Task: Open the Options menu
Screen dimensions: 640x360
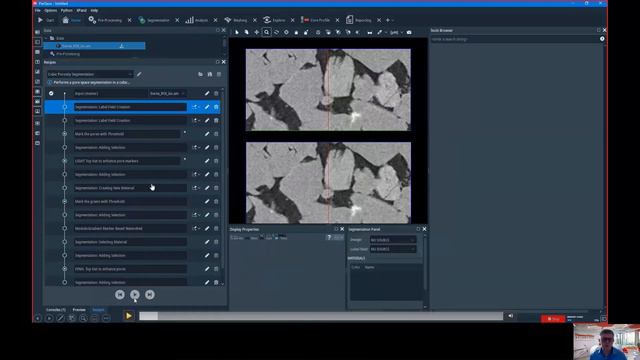Action: point(51,10)
